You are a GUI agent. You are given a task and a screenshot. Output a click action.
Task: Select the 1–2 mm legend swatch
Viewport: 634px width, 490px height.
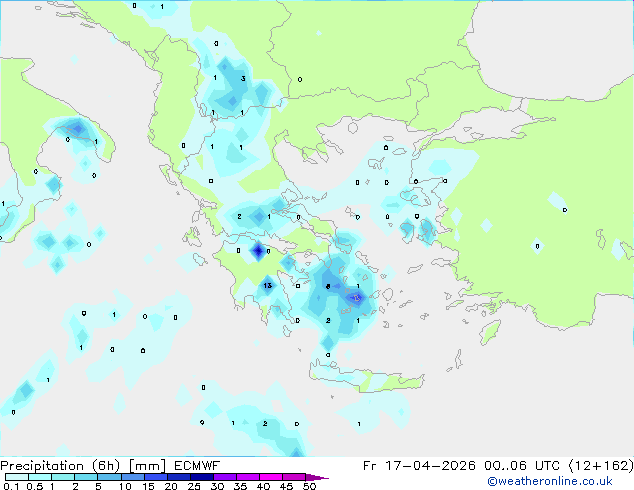point(63,477)
